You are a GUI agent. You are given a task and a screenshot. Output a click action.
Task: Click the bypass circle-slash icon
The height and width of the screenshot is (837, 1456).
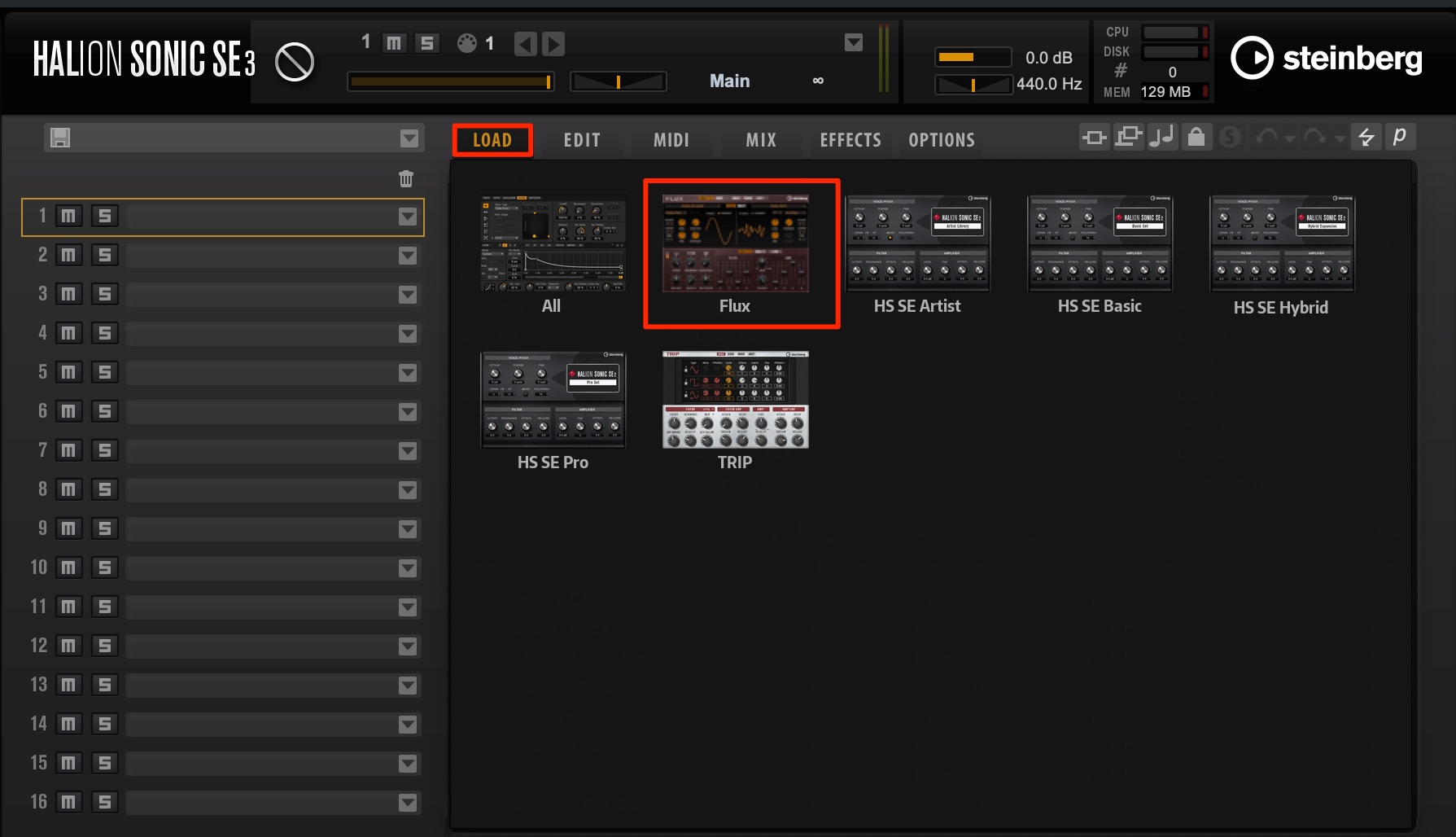pos(295,62)
